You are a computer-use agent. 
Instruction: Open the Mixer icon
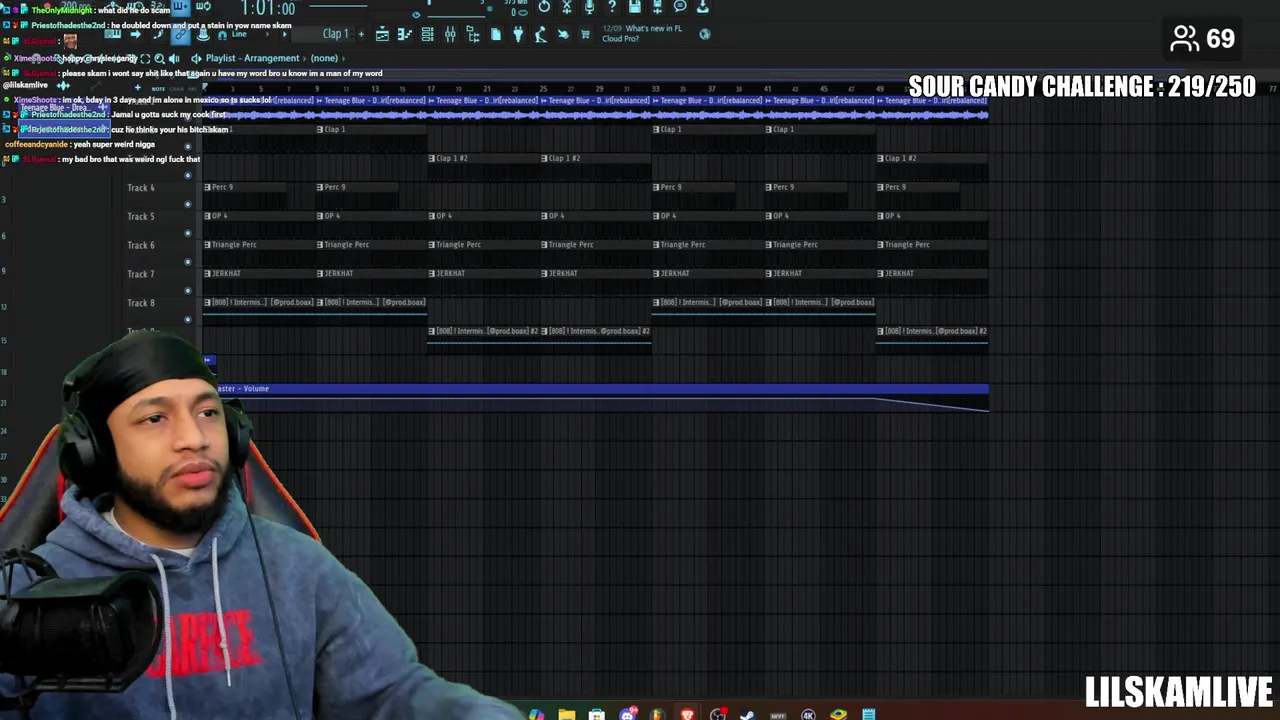tap(450, 34)
